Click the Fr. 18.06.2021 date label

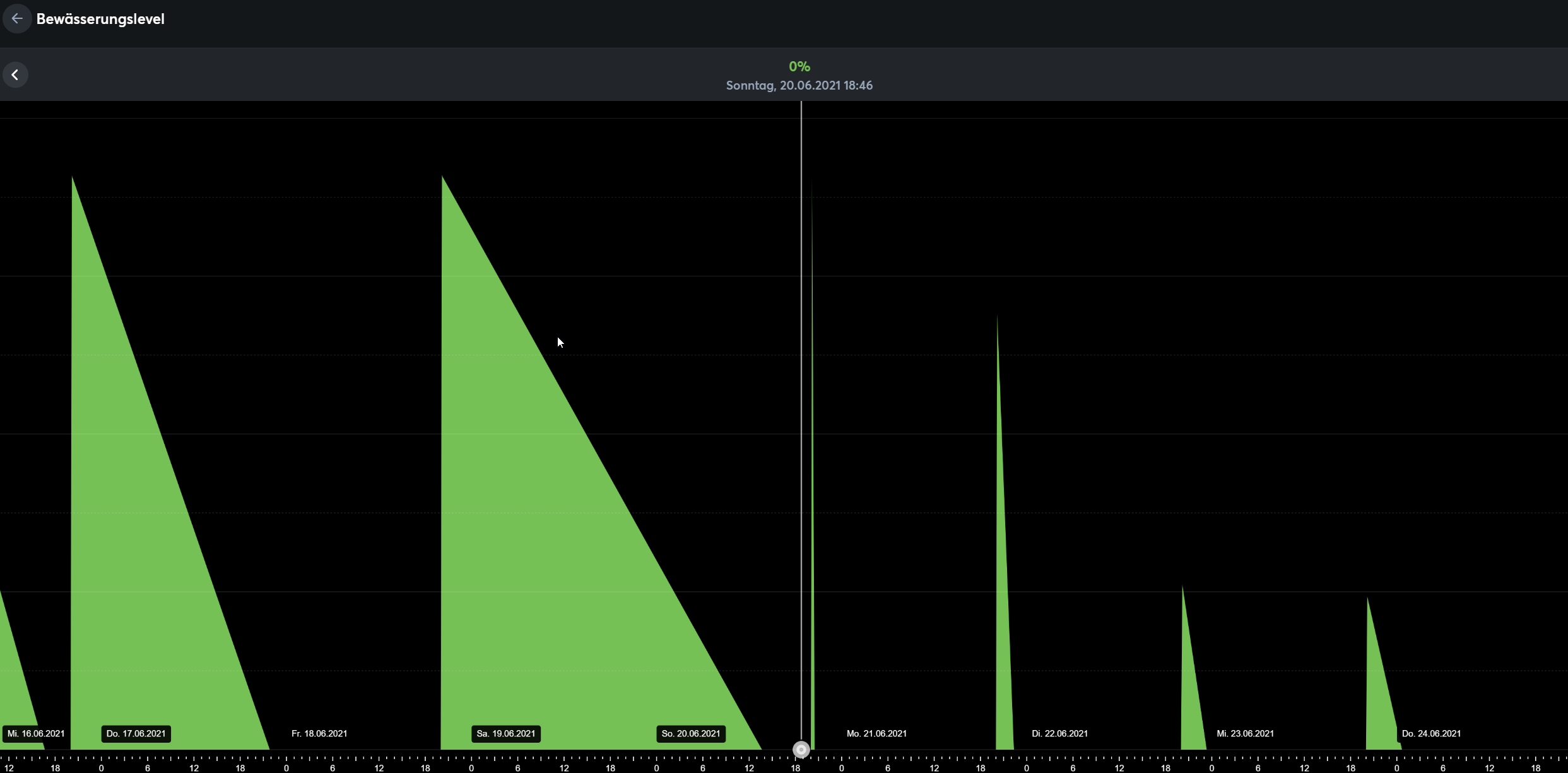319,733
